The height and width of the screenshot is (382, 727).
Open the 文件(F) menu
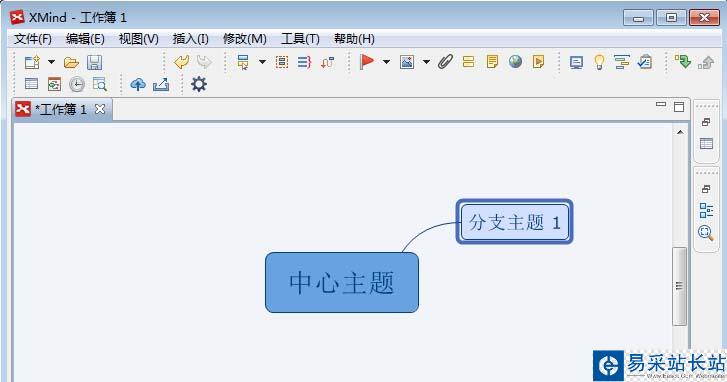[x=32, y=39]
